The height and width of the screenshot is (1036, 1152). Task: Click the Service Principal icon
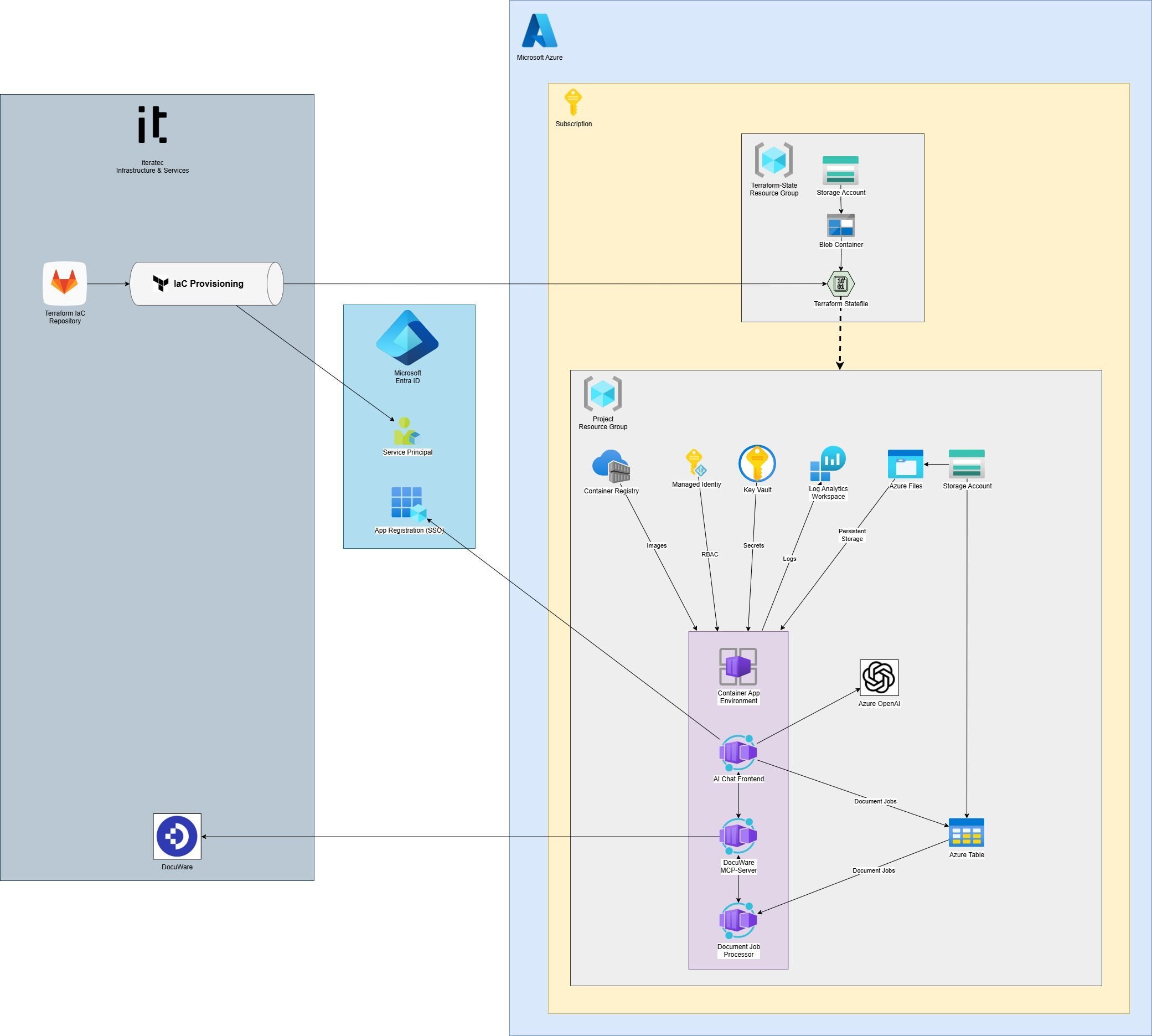click(406, 431)
